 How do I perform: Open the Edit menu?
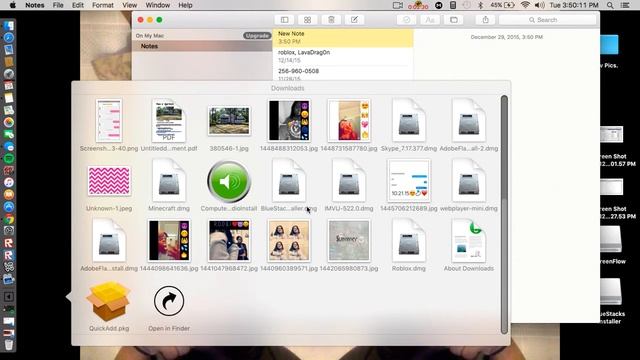pyautogui.click(x=78, y=5)
